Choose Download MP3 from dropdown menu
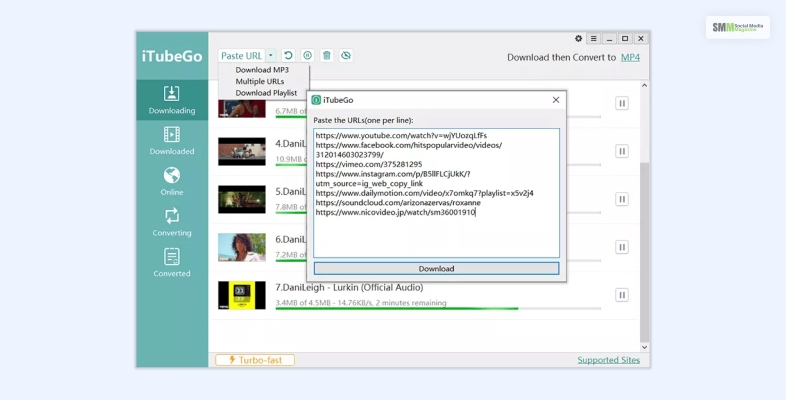This screenshot has width=786, height=400. [x=262, y=70]
